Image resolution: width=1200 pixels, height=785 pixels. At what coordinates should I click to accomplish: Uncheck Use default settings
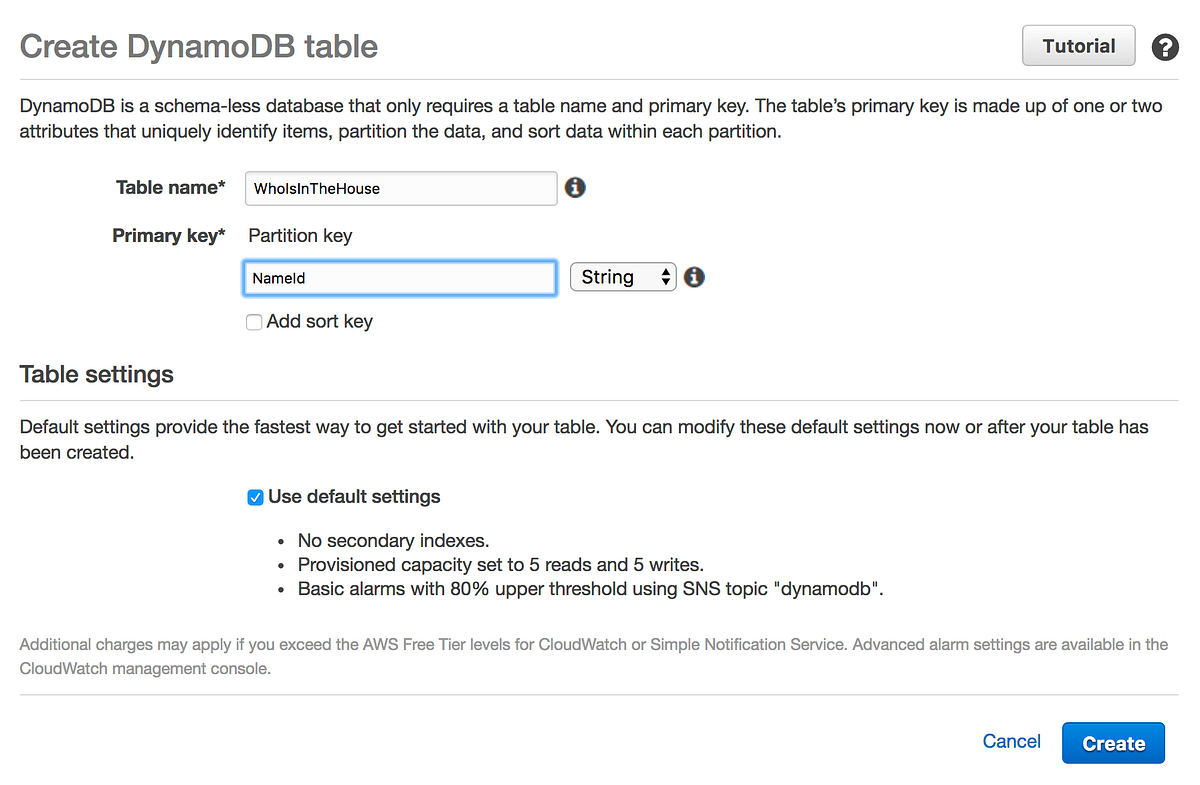tap(255, 497)
